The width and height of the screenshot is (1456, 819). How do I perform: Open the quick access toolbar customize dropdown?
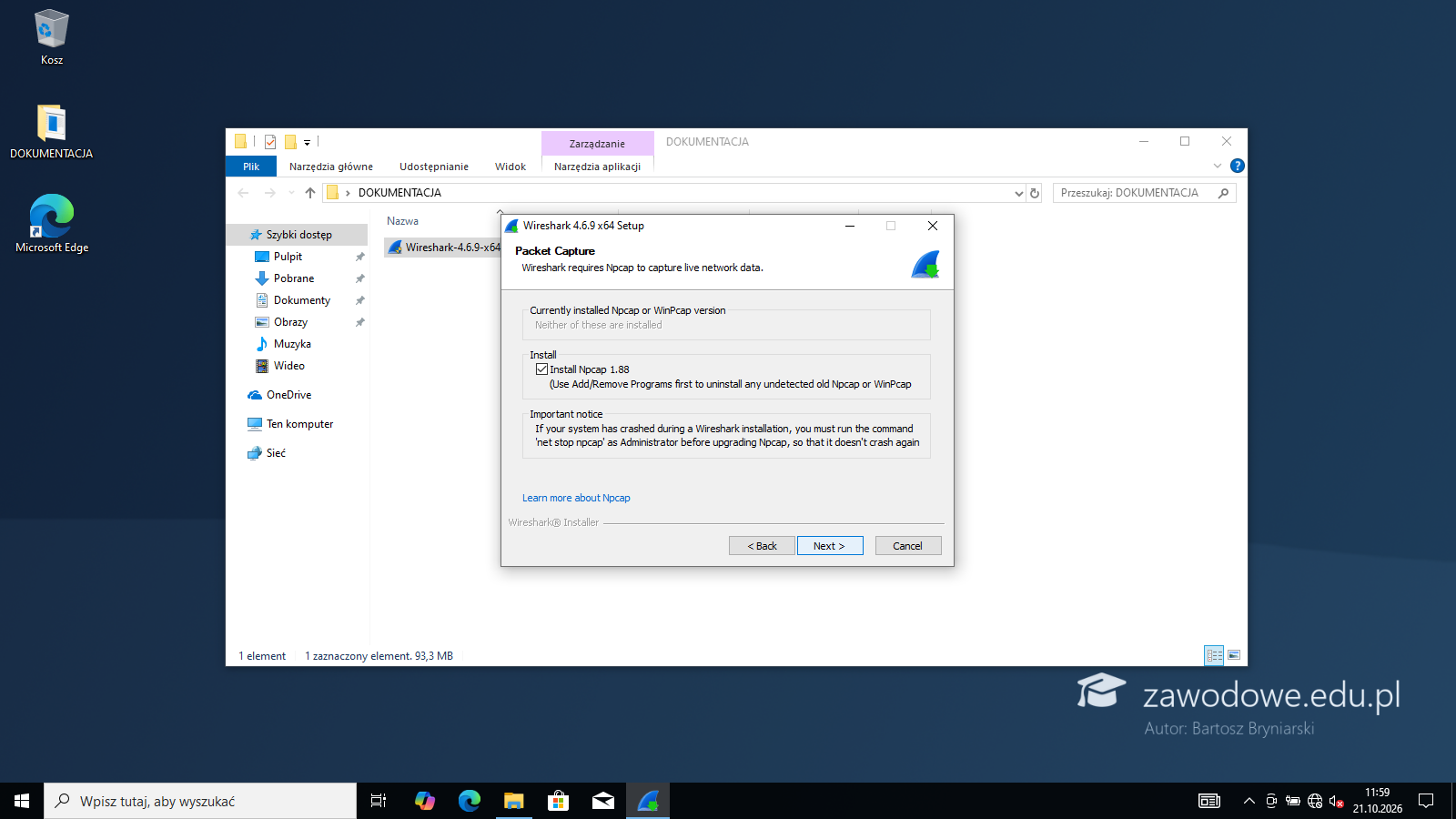coord(308,143)
